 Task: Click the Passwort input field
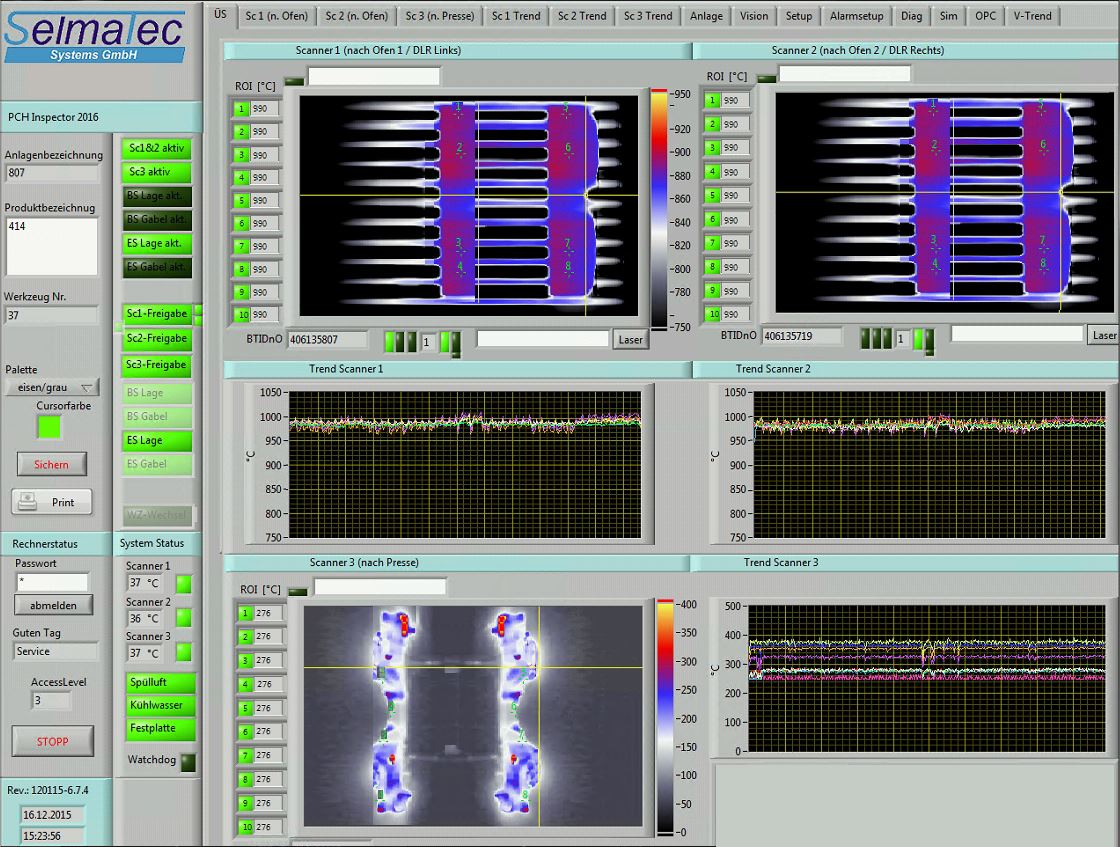tap(52, 581)
